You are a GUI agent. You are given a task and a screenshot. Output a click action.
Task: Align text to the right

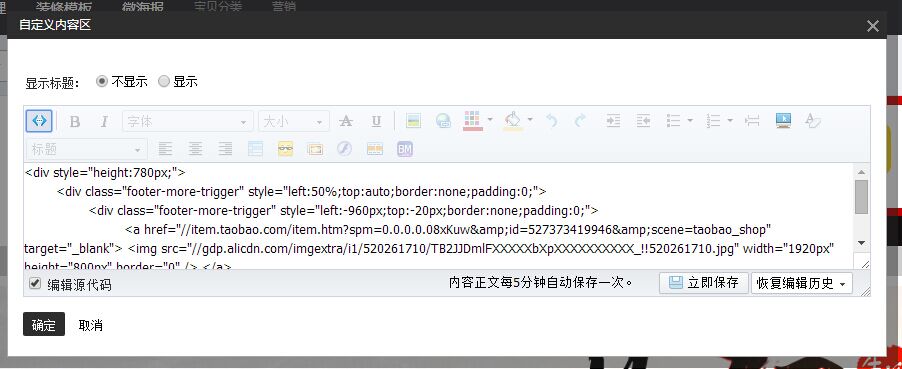pos(225,149)
